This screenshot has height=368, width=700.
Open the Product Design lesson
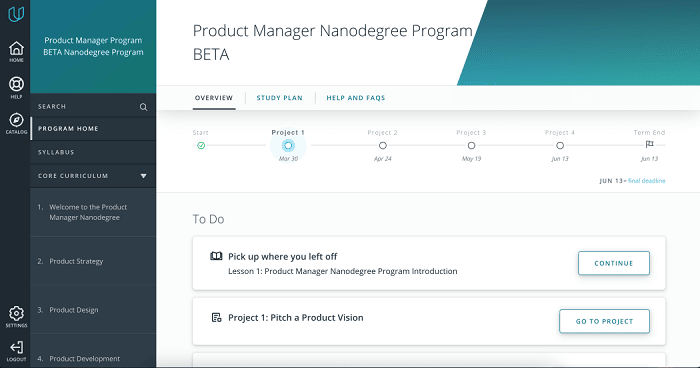point(93,310)
